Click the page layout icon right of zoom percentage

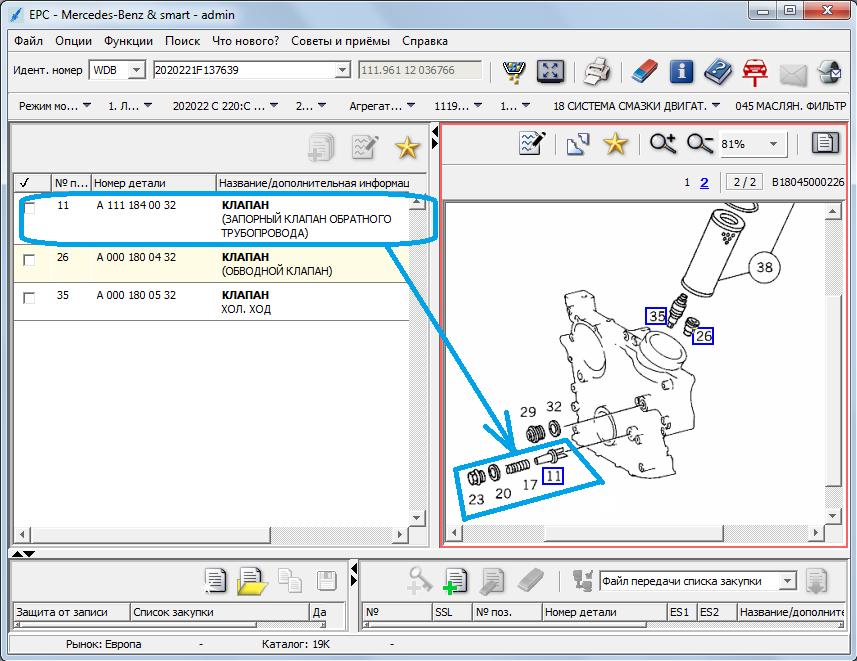pos(825,143)
